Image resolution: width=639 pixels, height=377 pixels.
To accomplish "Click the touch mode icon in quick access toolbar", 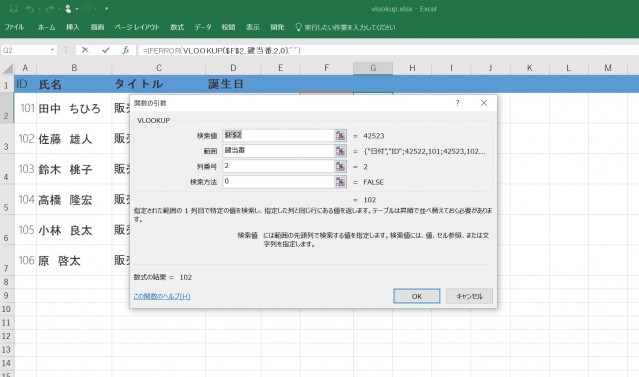I will click(68, 9).
